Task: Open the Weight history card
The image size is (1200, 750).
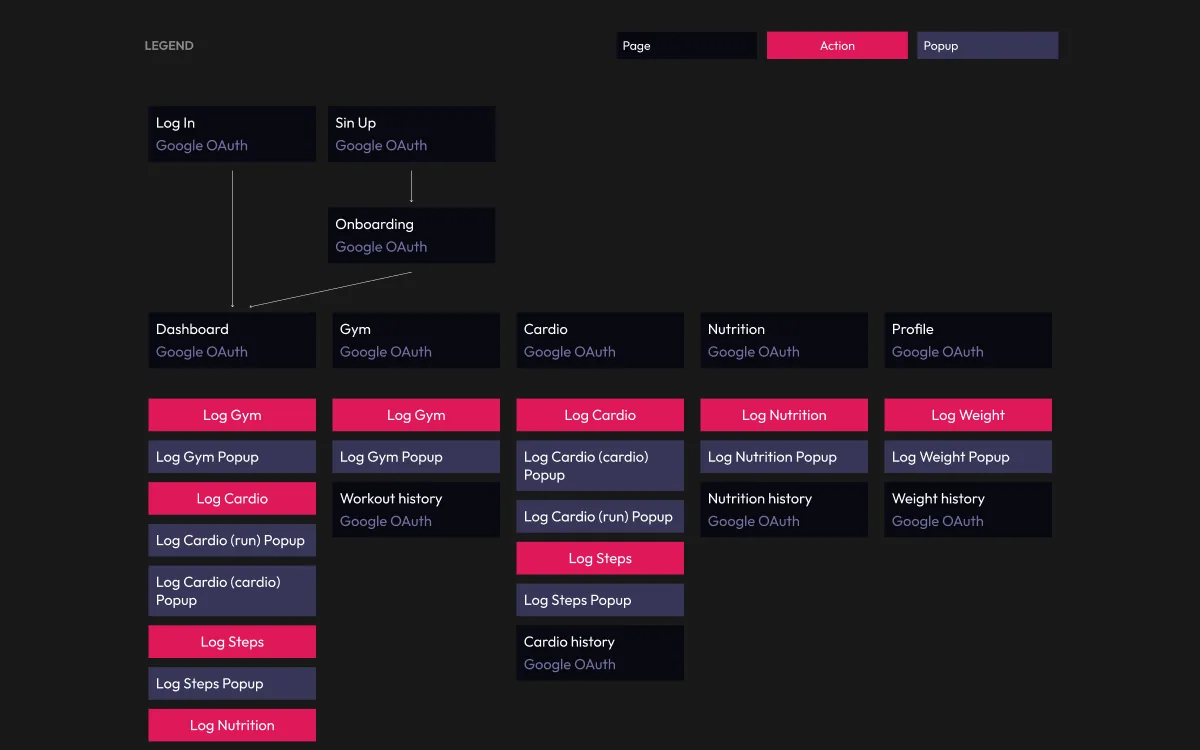Action: click(968, 510)
